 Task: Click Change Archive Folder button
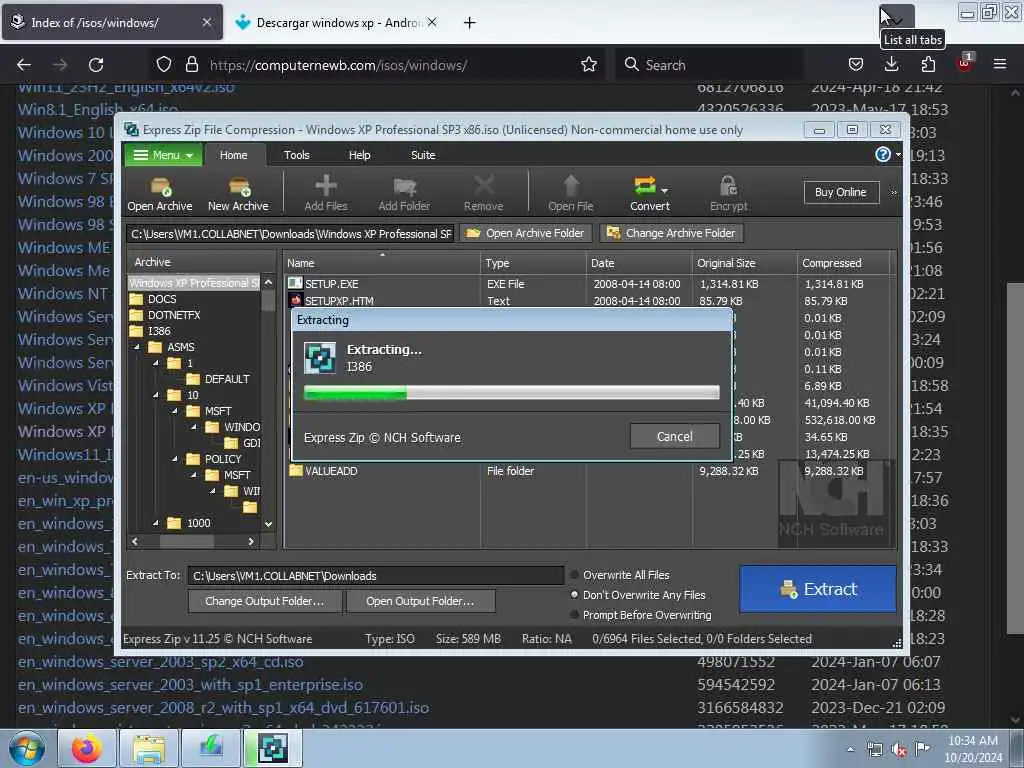point(671,233)
